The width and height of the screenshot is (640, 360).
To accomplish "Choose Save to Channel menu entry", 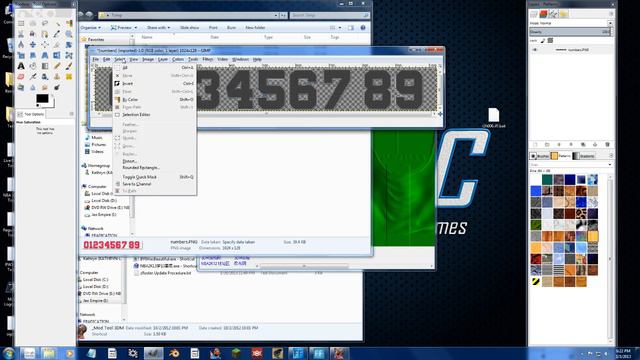I will 154,184.
